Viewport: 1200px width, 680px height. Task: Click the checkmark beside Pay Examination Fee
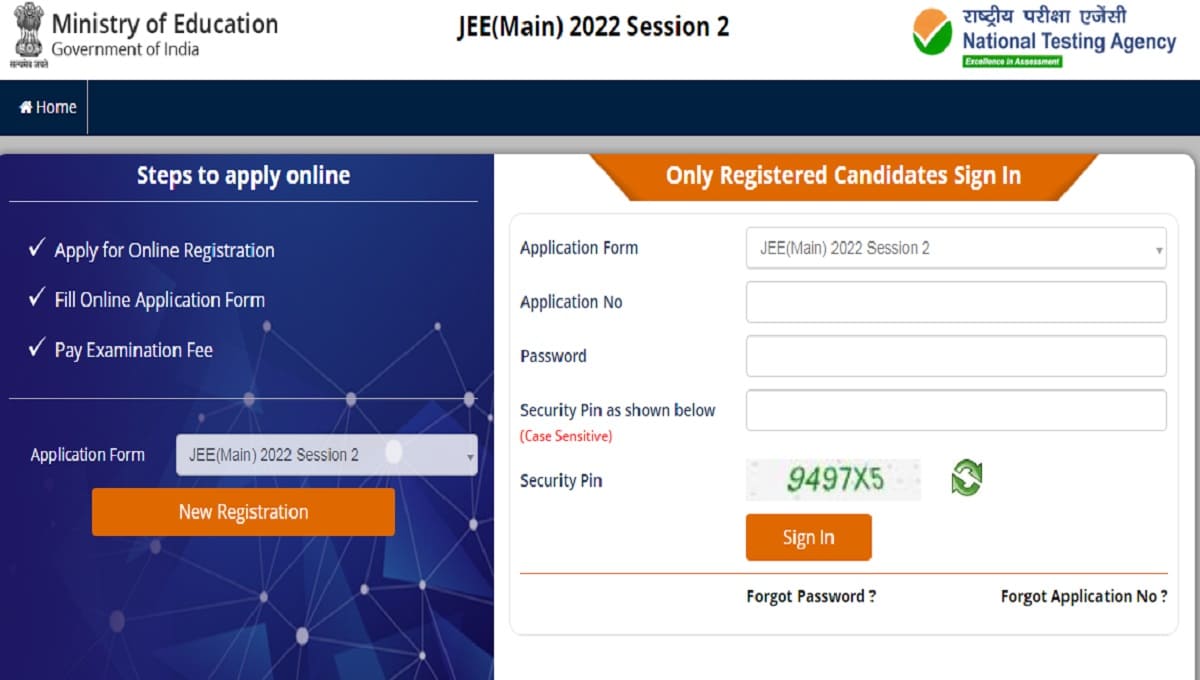[x=37, y=348]
